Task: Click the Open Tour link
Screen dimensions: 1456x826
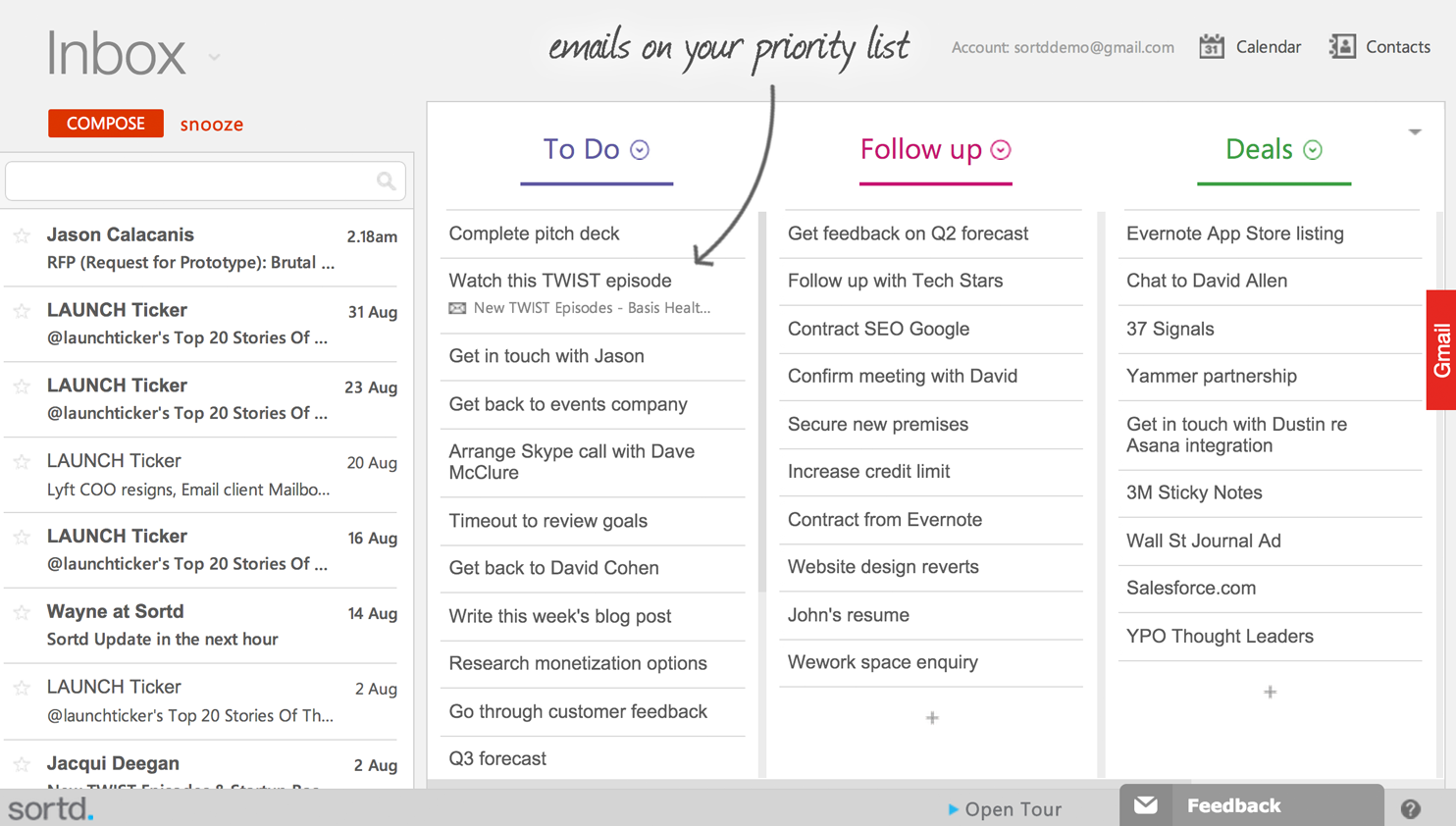Action: [x=1013, y=809]
